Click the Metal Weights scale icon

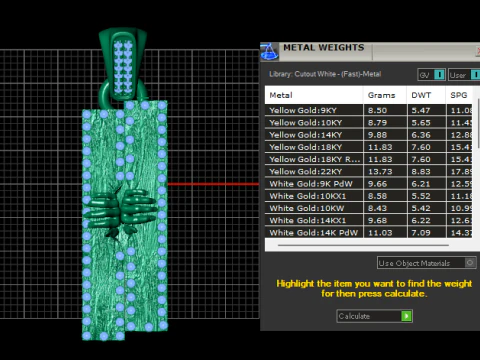[x=269, y=52]
